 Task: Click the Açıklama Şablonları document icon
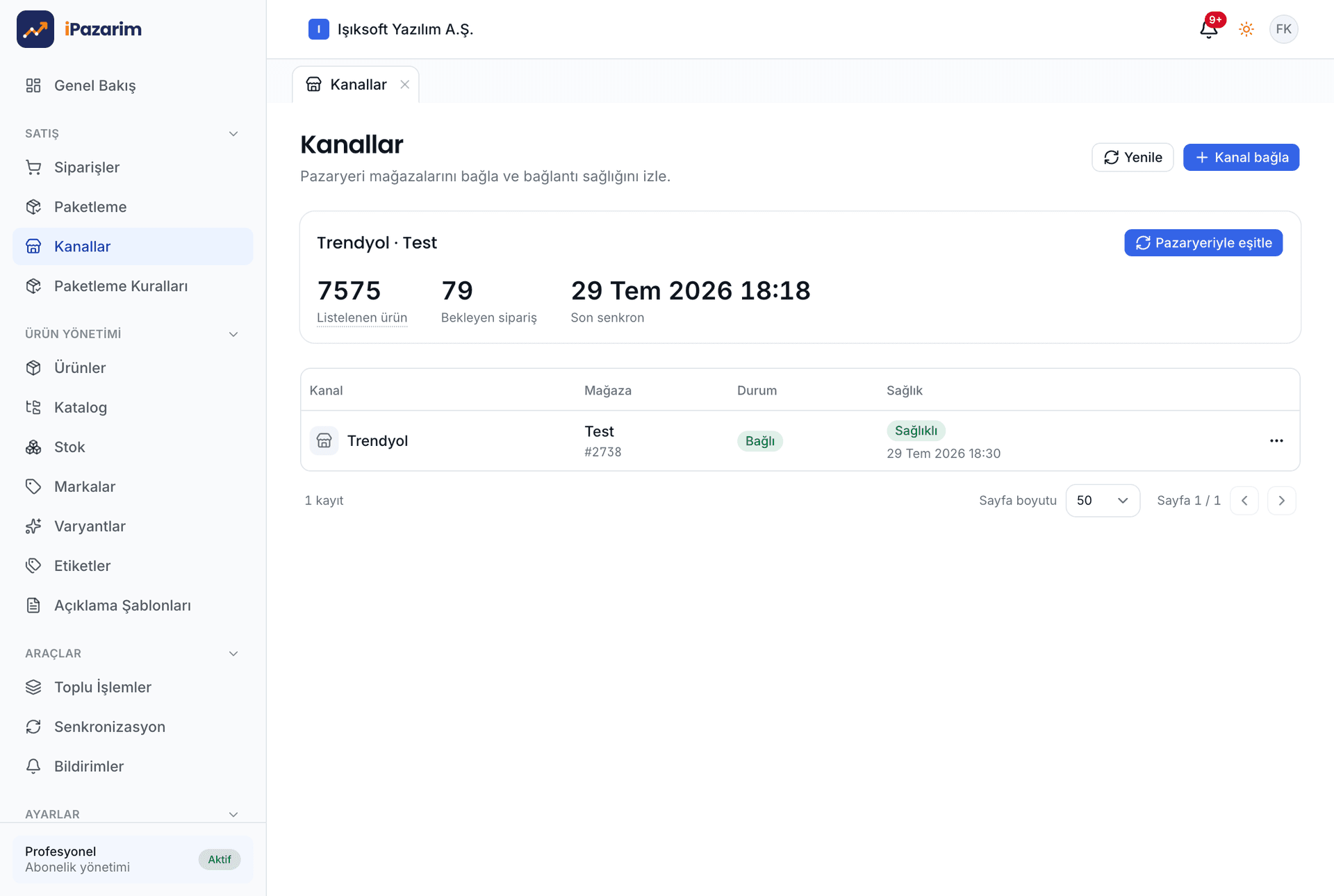(x=33, y=606)
